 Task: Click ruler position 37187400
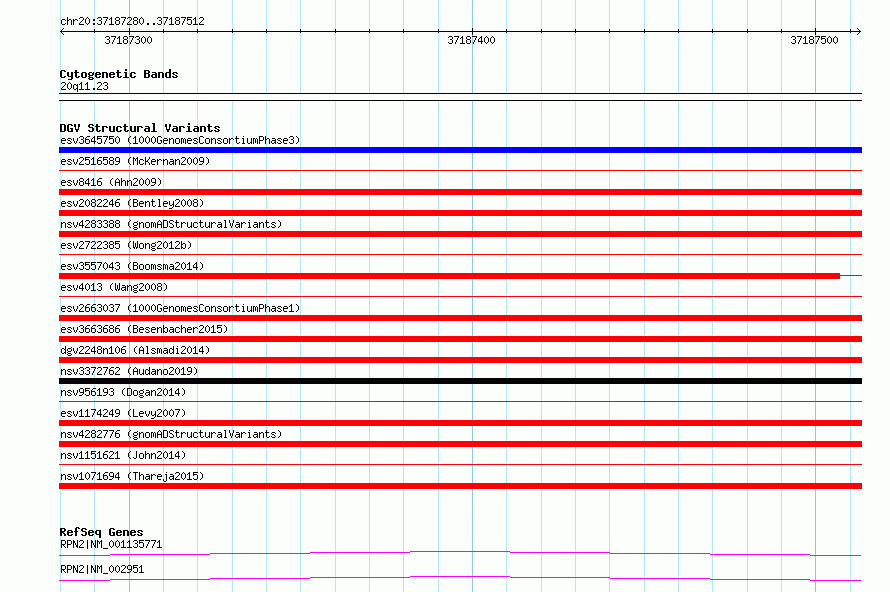471,40
